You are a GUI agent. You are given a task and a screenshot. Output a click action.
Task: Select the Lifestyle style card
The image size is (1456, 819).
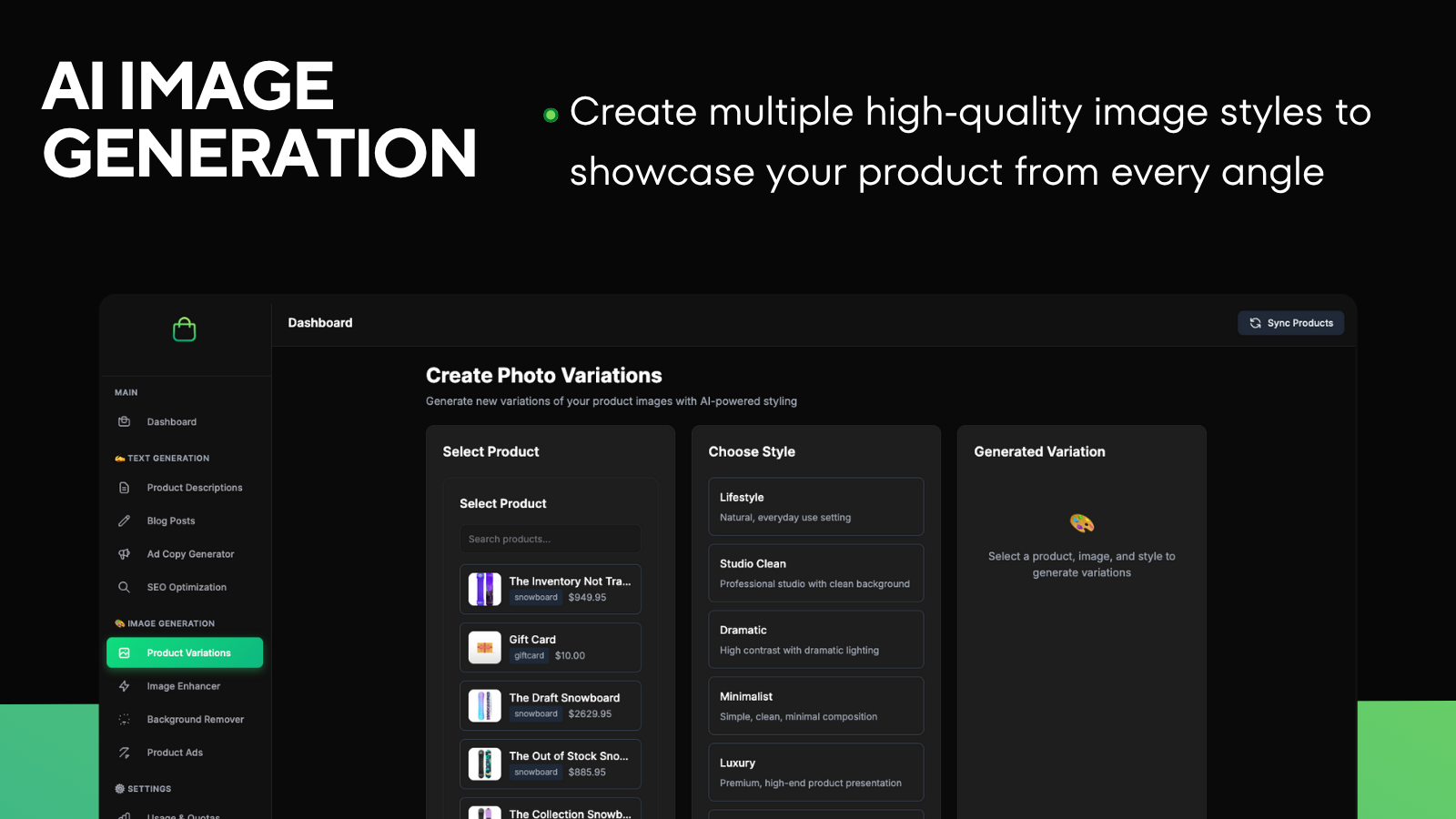click(x=815, y=506)
